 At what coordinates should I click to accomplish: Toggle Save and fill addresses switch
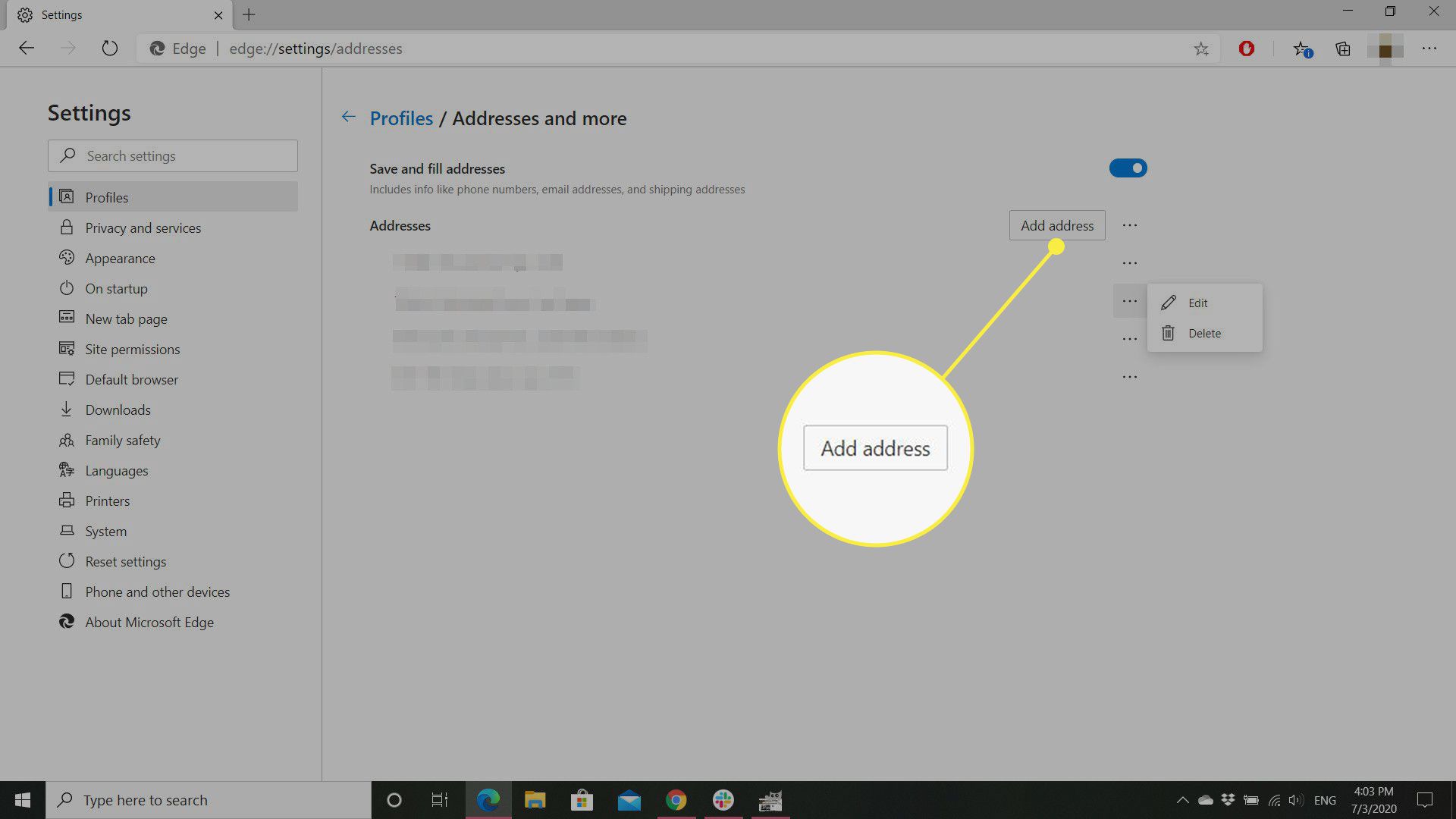point(1127,168)
